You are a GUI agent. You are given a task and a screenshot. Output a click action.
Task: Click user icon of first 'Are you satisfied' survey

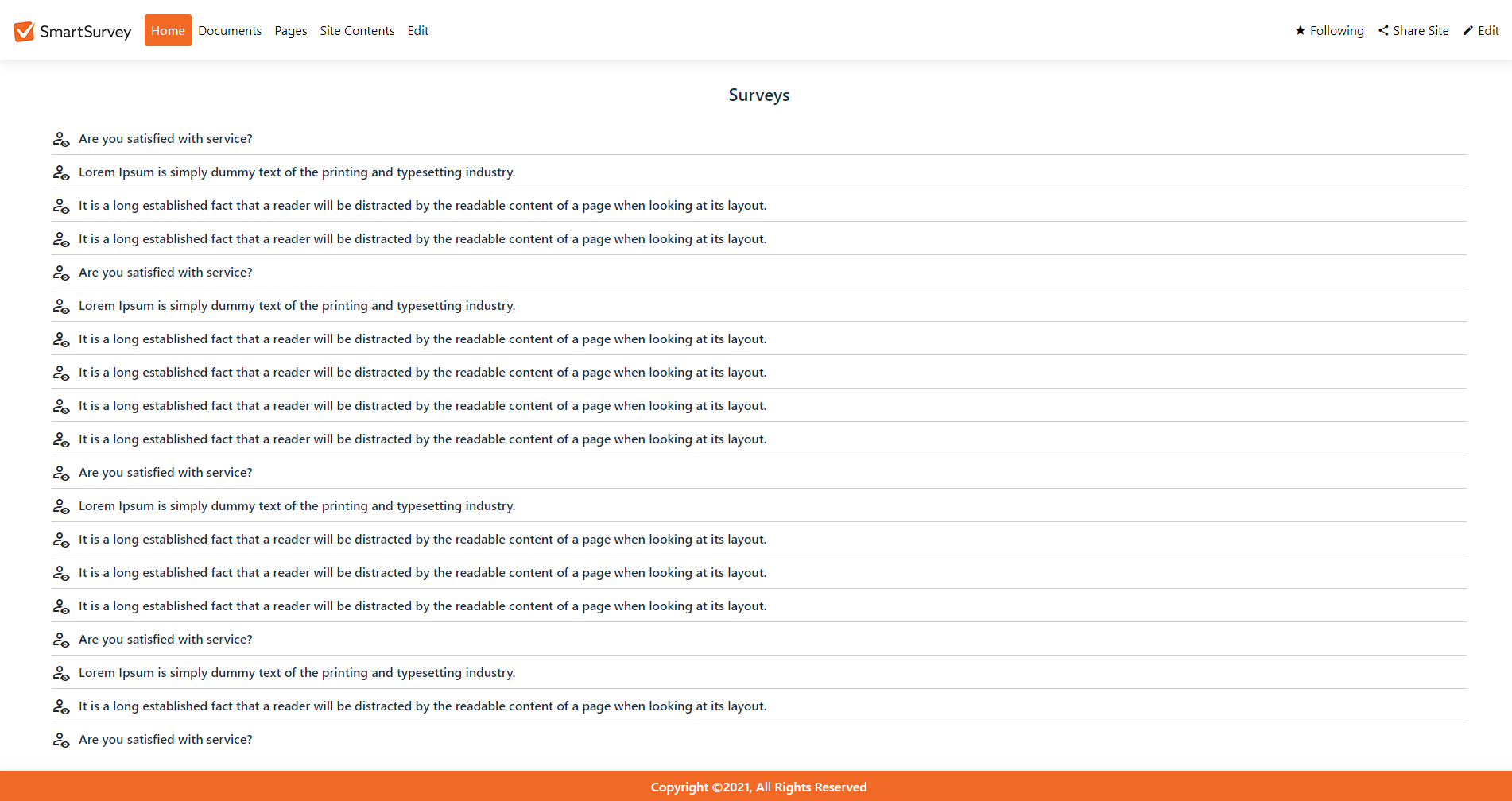coord(61,139)
